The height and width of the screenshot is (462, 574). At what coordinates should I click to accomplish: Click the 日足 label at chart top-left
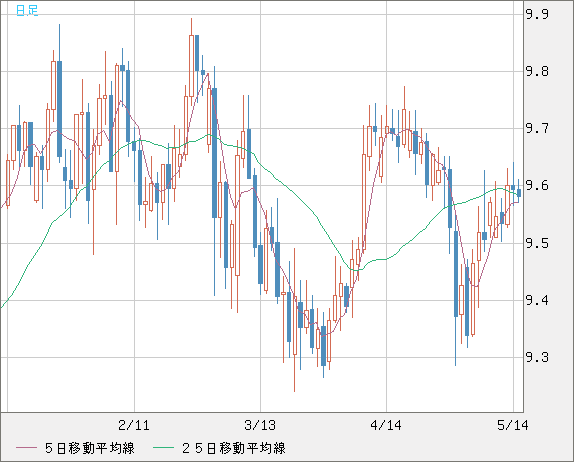27,10
